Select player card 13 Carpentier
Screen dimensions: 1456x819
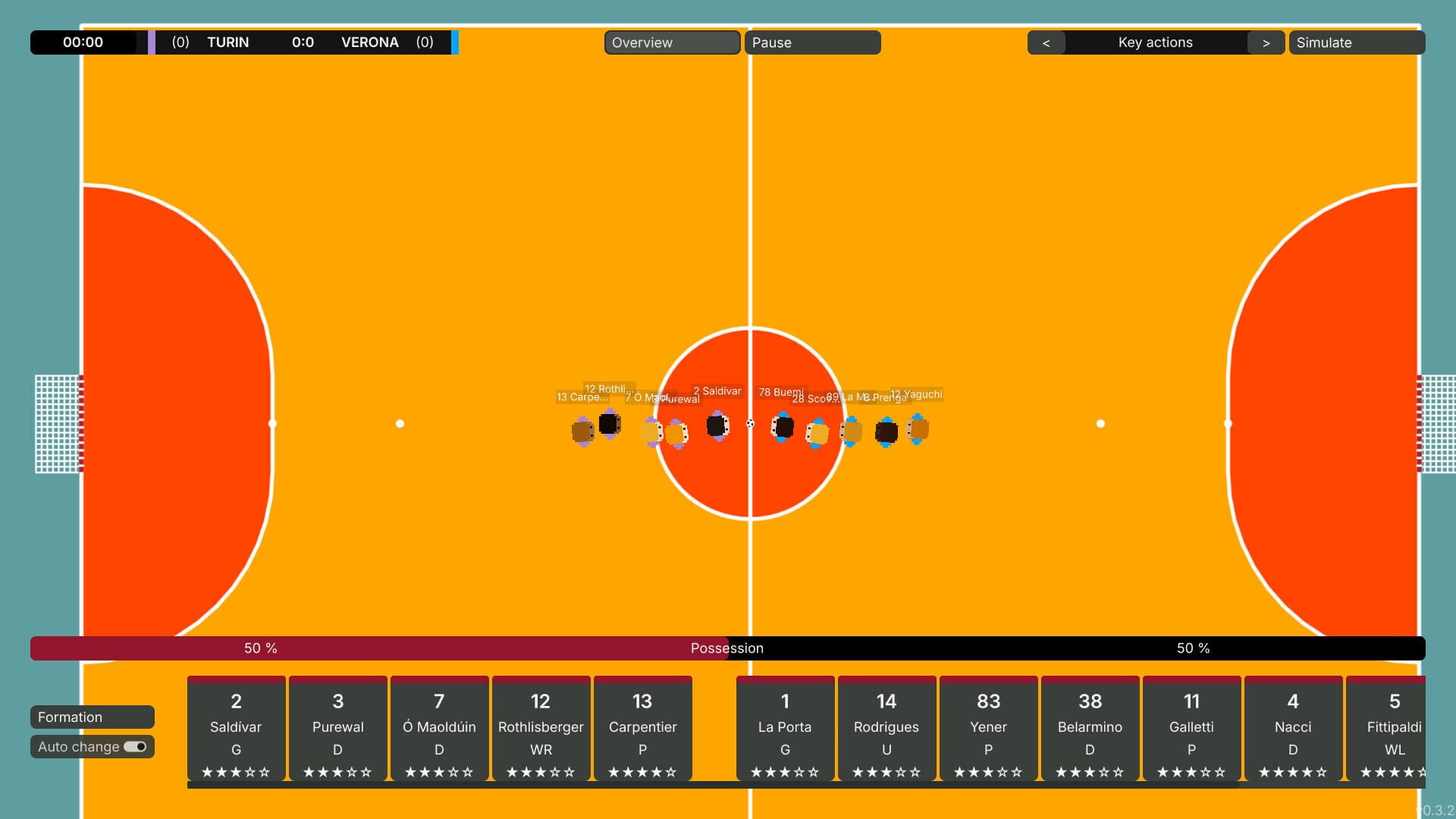pos(642,728)
